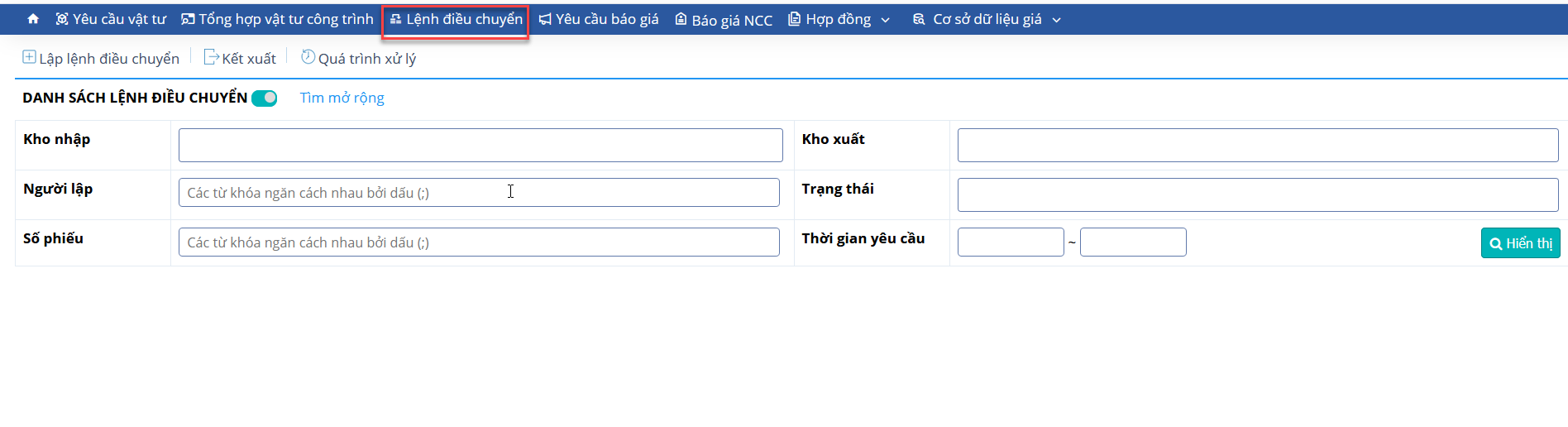This screenshot has height=427, width=1568.
Task: Open Tổng hợp vật tư công trình
Action: (x=277, y=19)
